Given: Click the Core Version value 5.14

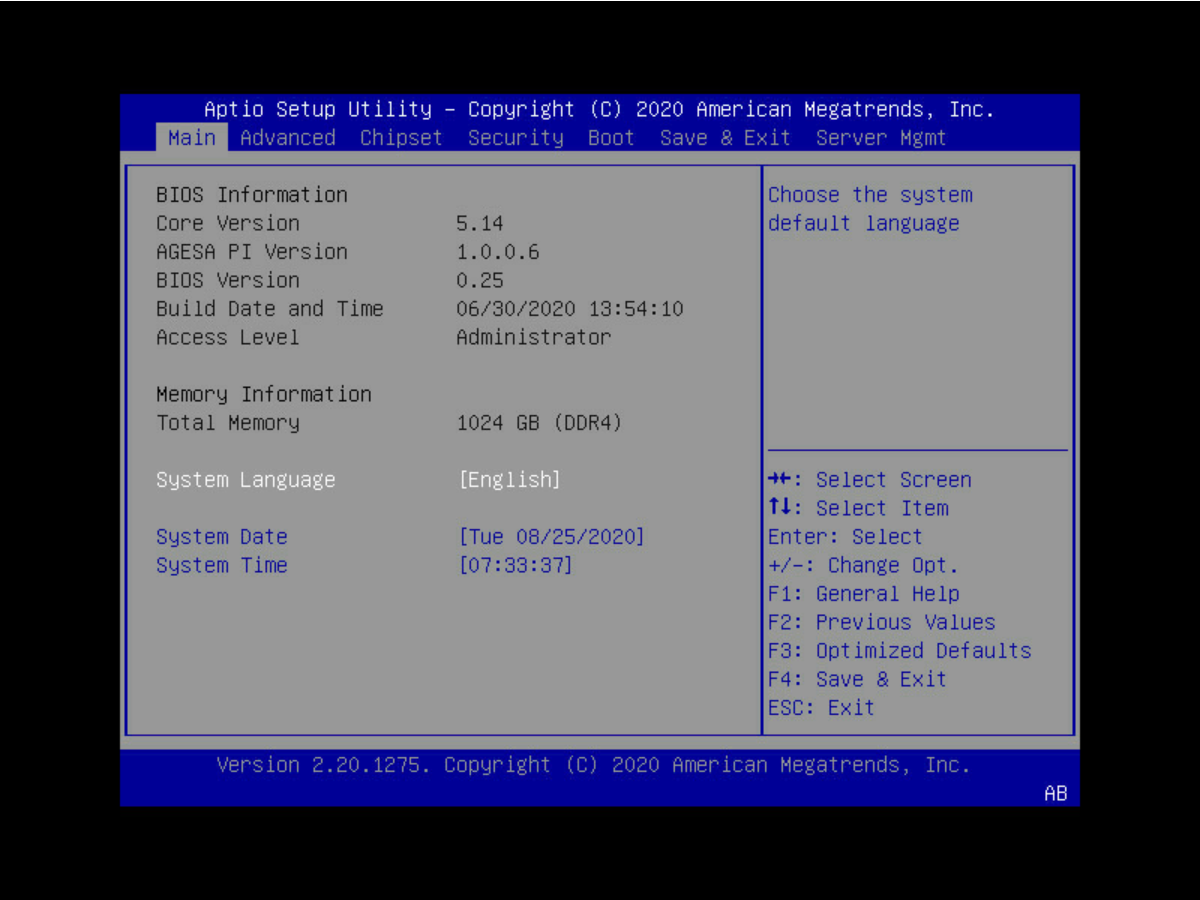Looking at the screenshot, I should 480,223.
